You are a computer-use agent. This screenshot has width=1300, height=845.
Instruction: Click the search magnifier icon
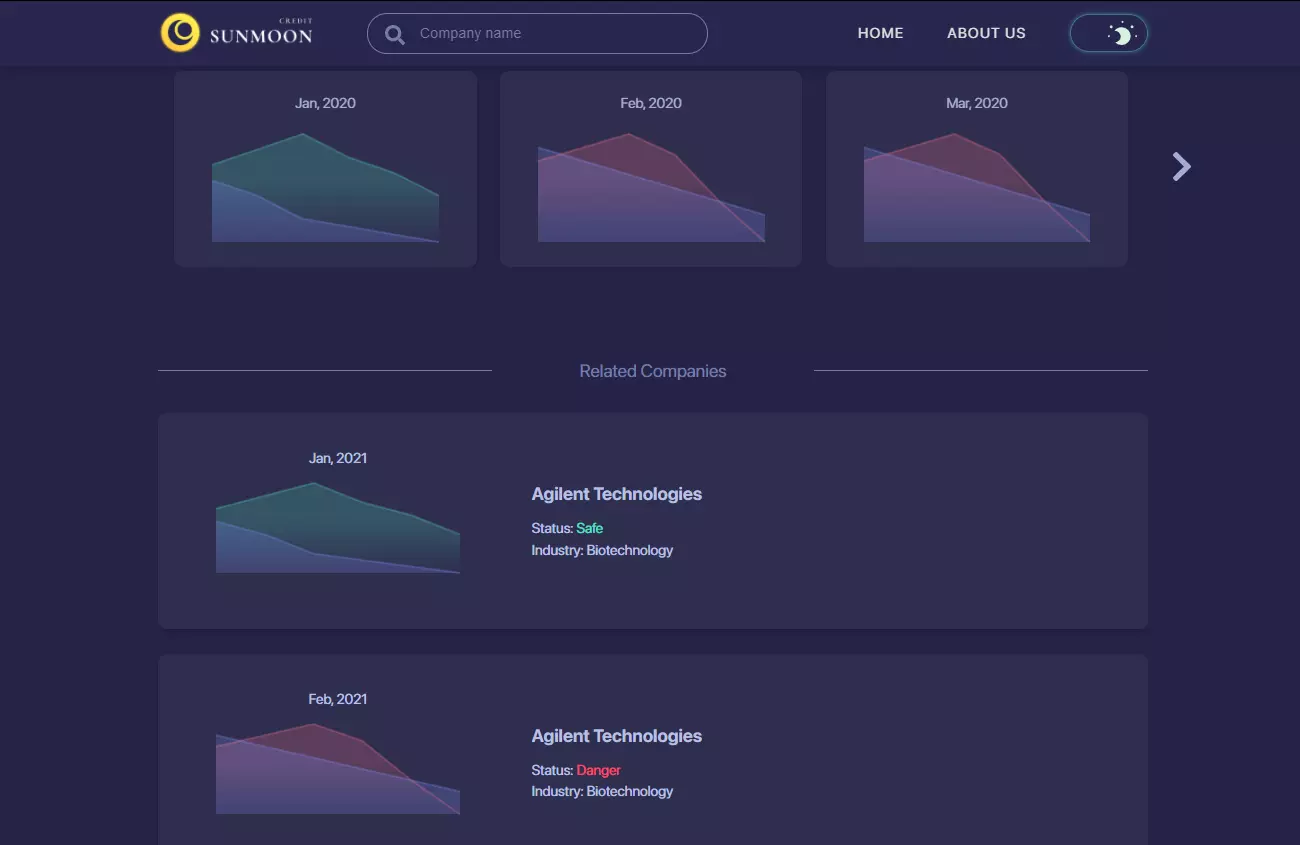395,35
